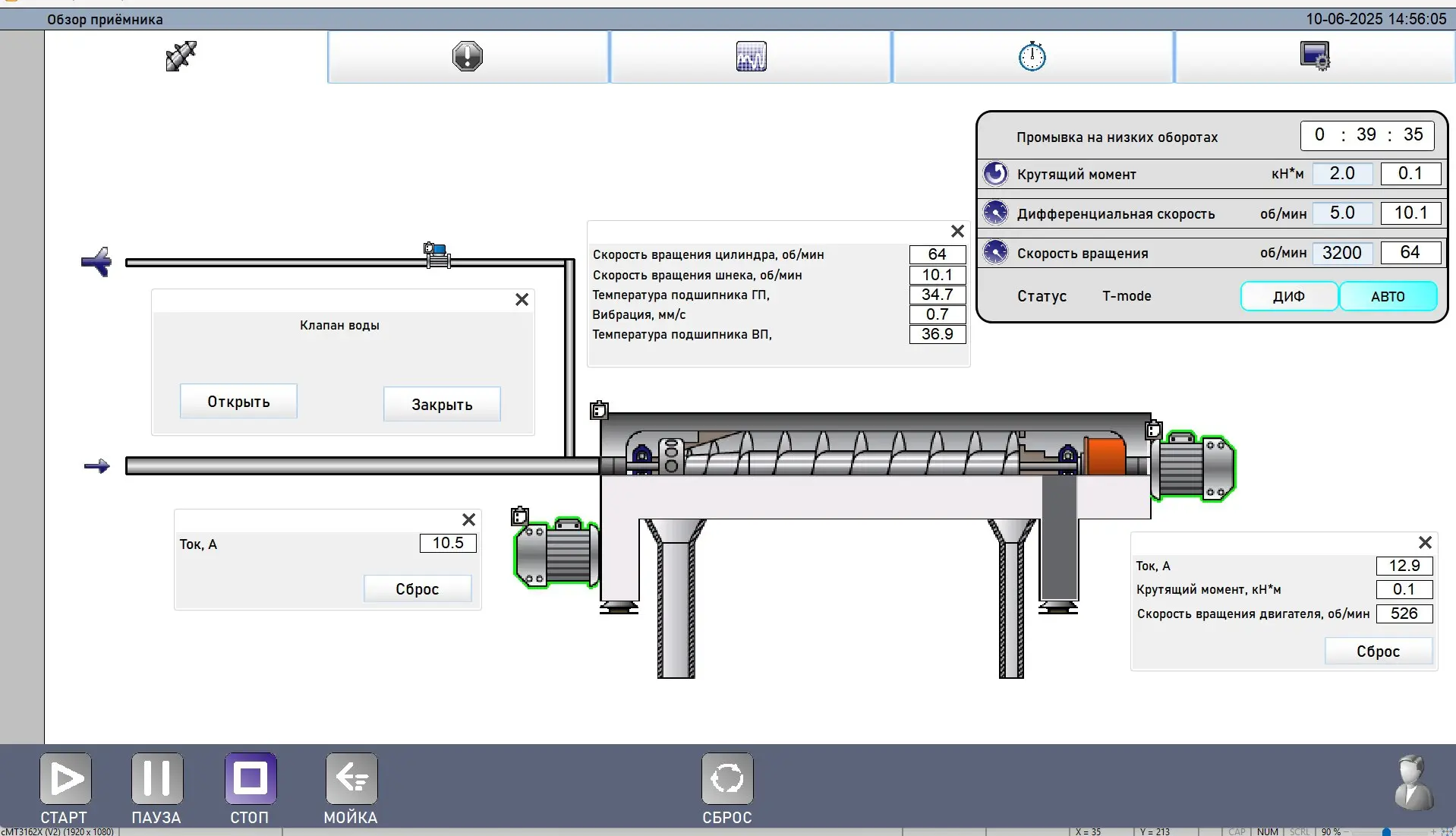Click the right secondary drive motor

1193,467
